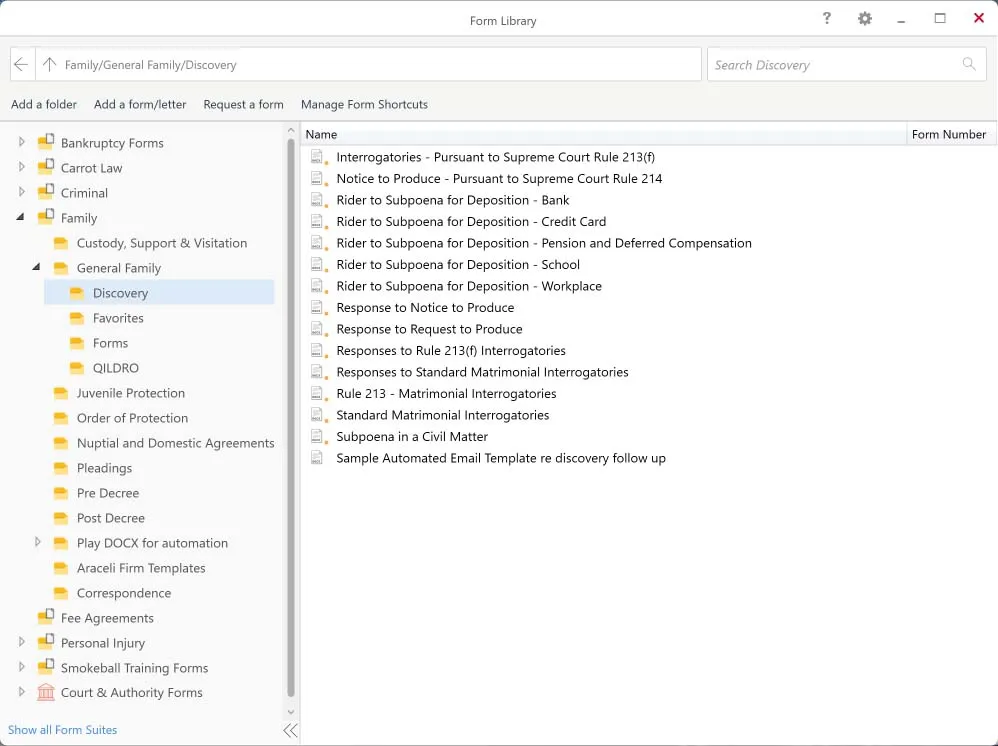The width and height of the screenshot is (998, 746).
Task: Click Show all Form Suites link
Action: [62, 730]
